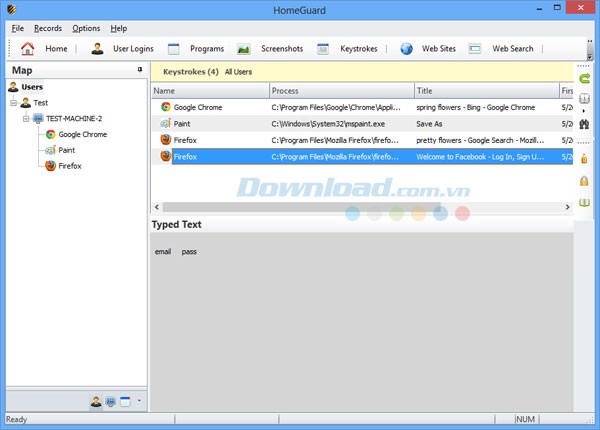Screen dimensions: 600x430
Task: Pin the Map panel with pushpin icon
Action: pos(139,70)
